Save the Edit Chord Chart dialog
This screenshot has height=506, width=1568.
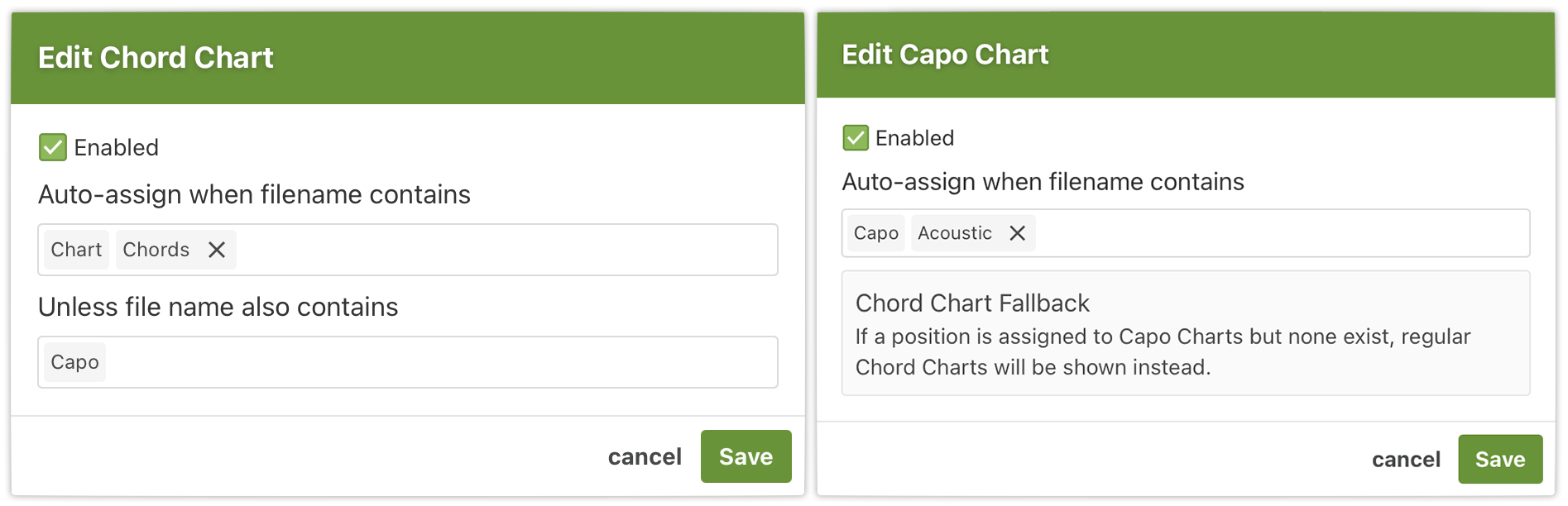tap(746, 456)
